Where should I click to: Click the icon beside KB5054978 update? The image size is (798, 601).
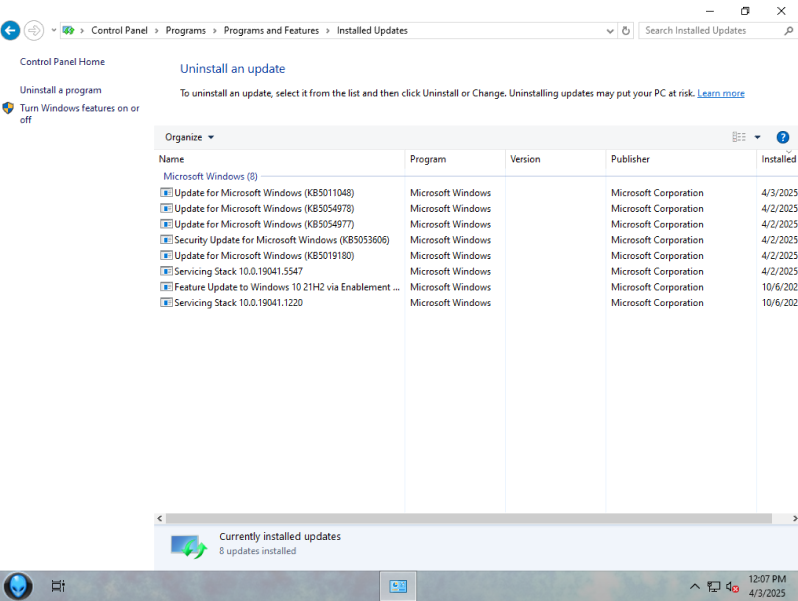tap(166, 209)
